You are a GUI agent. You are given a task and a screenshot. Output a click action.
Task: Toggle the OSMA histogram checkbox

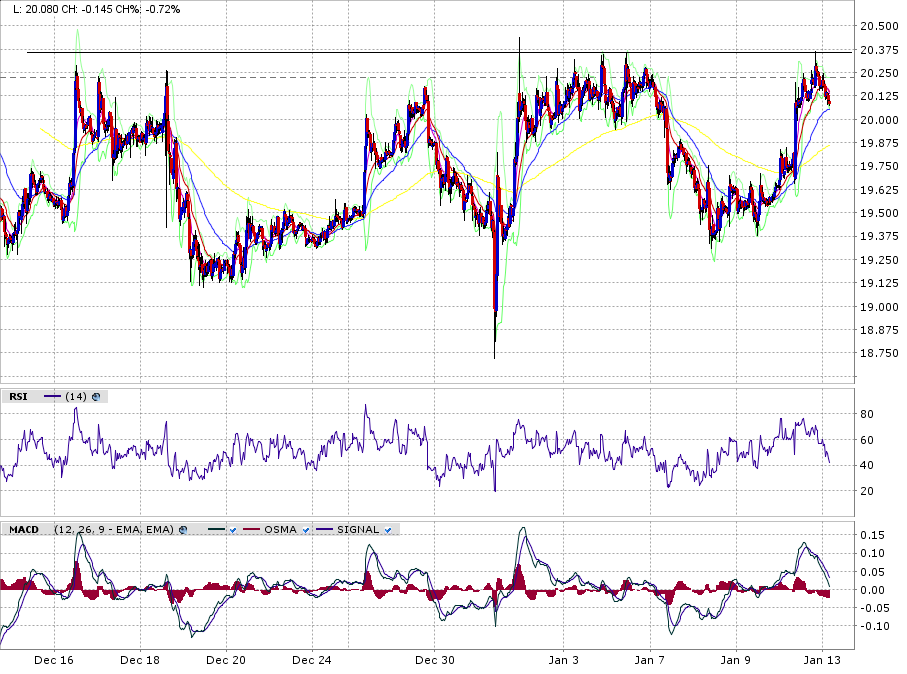click(306, 530)
